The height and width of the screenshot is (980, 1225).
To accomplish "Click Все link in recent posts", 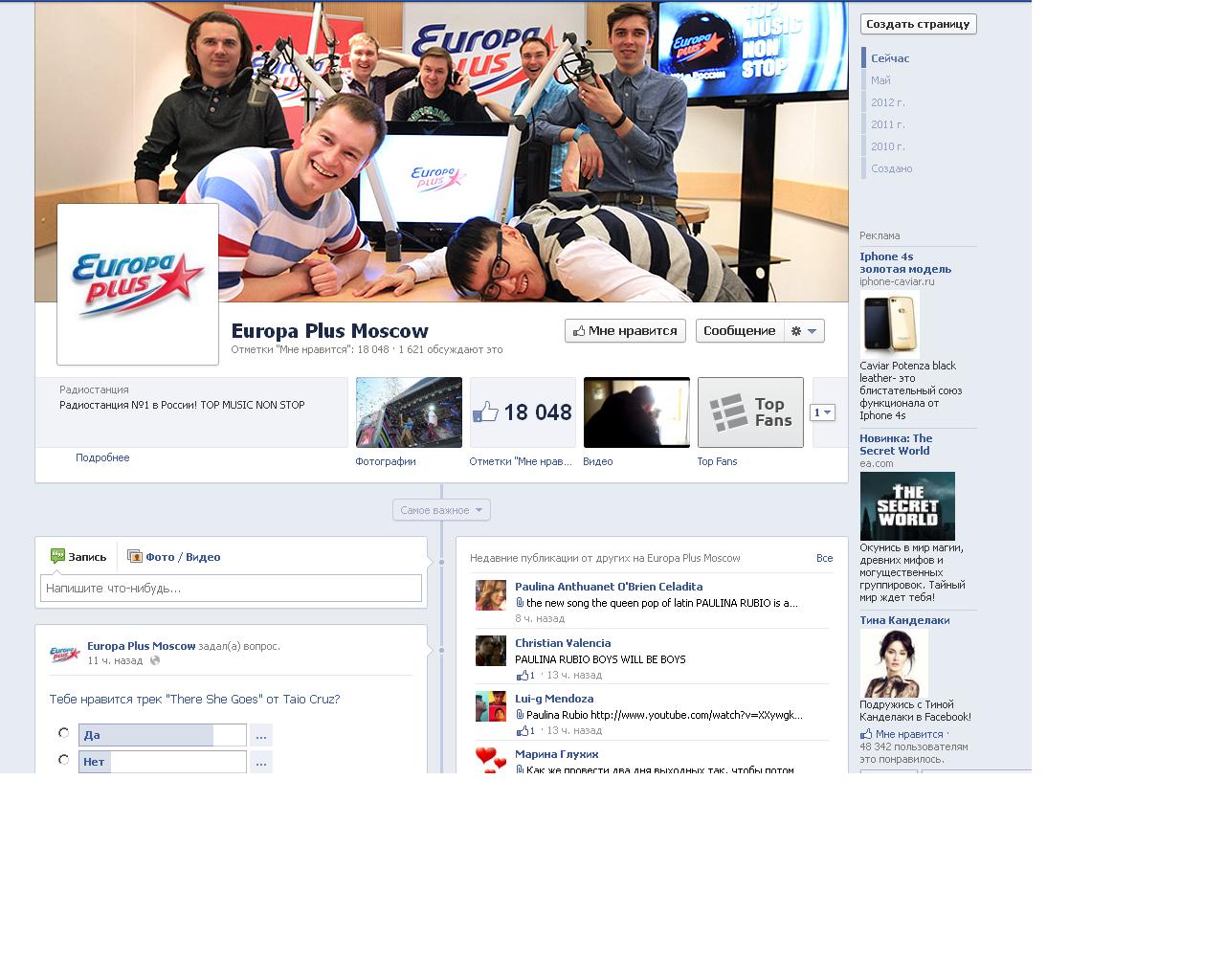I will [824, 558].
